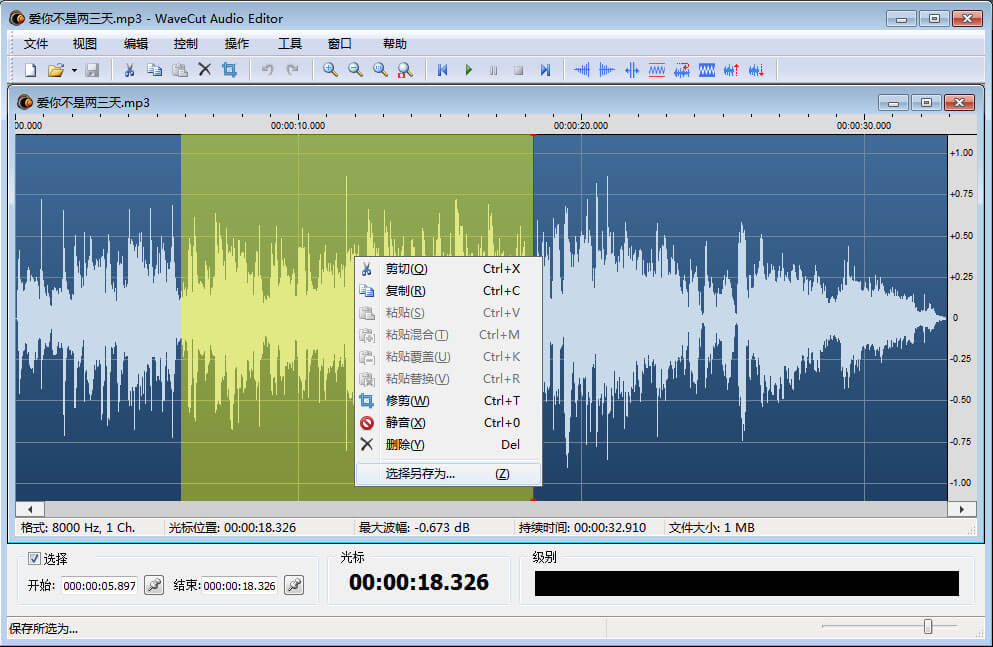The height and width of the screenshot is (647, 993).
Task: Toggle the 选择 checkbox
Action: coord(34,558)
